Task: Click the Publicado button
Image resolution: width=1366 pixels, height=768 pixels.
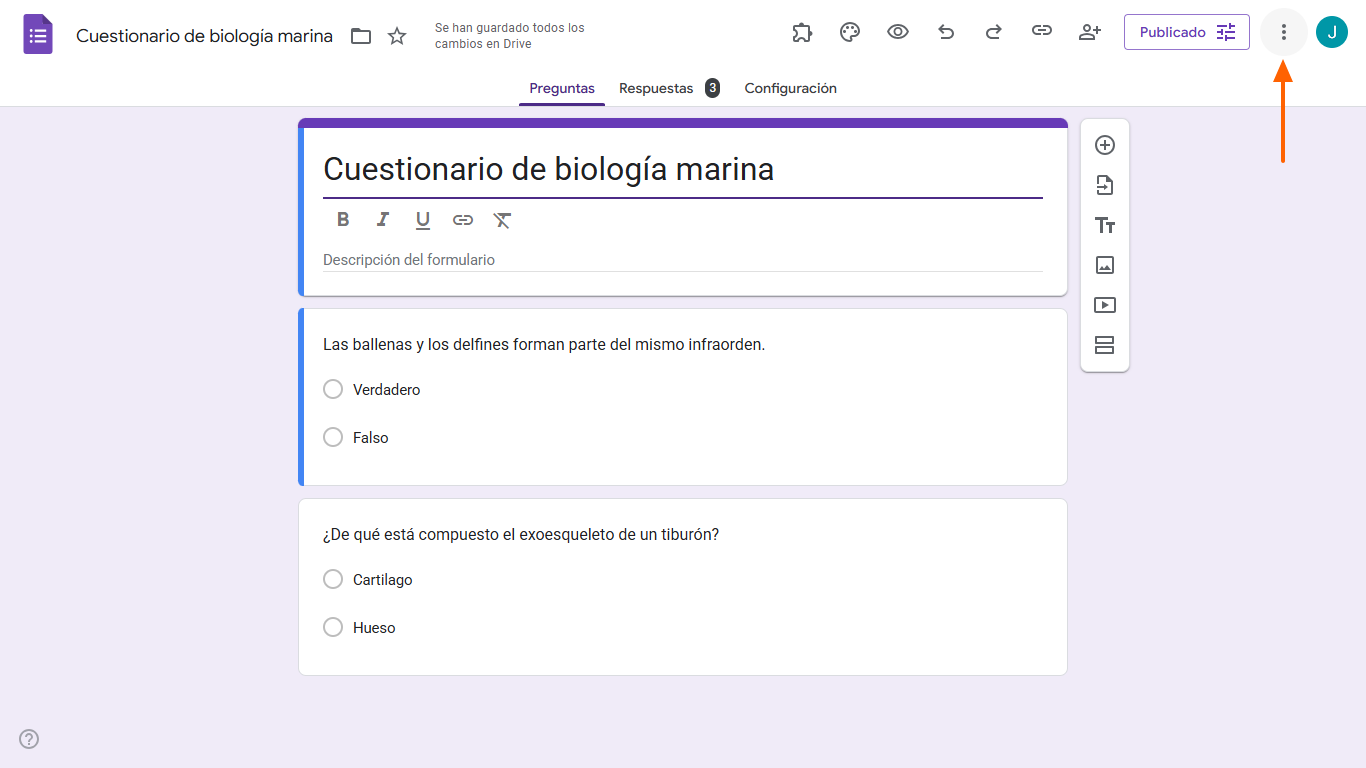Action: [x=1186, y=32]
